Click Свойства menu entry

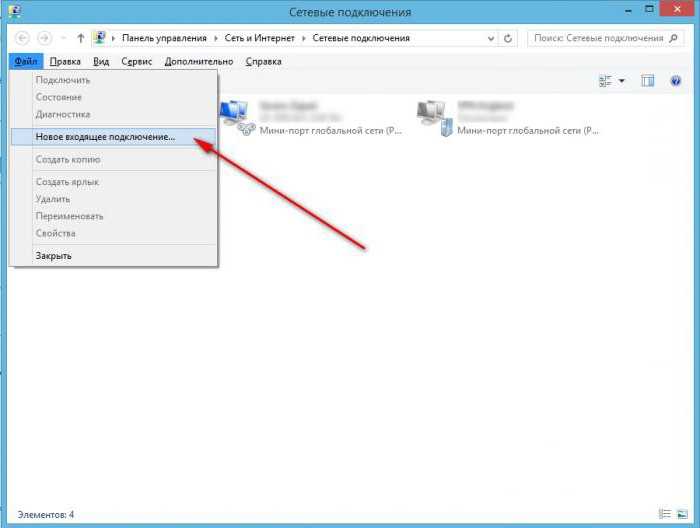pos(113,233)
